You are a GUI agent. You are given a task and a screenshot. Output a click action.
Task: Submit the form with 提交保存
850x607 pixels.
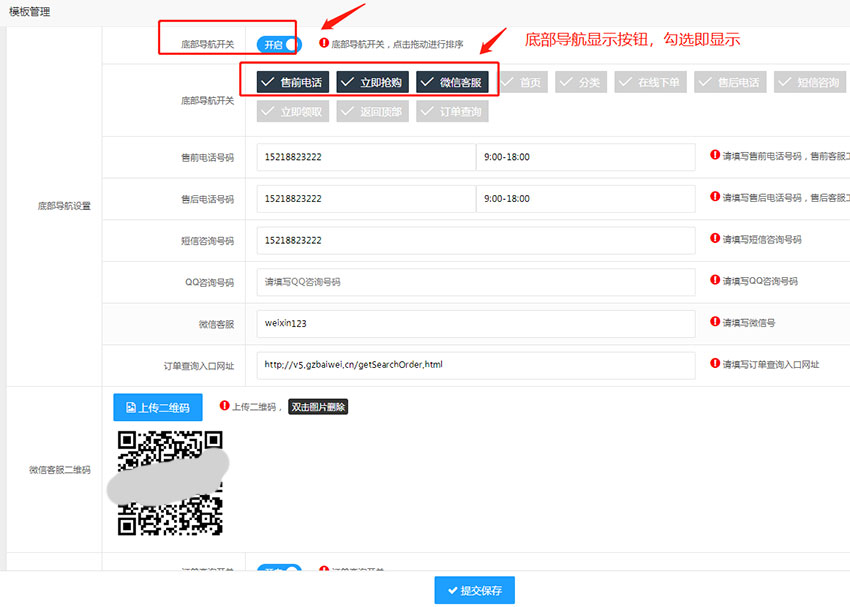tap(474, 590)
